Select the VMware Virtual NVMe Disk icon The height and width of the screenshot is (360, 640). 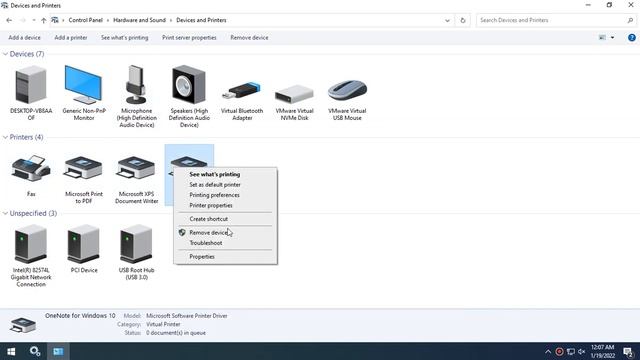[x=294, y=94]
